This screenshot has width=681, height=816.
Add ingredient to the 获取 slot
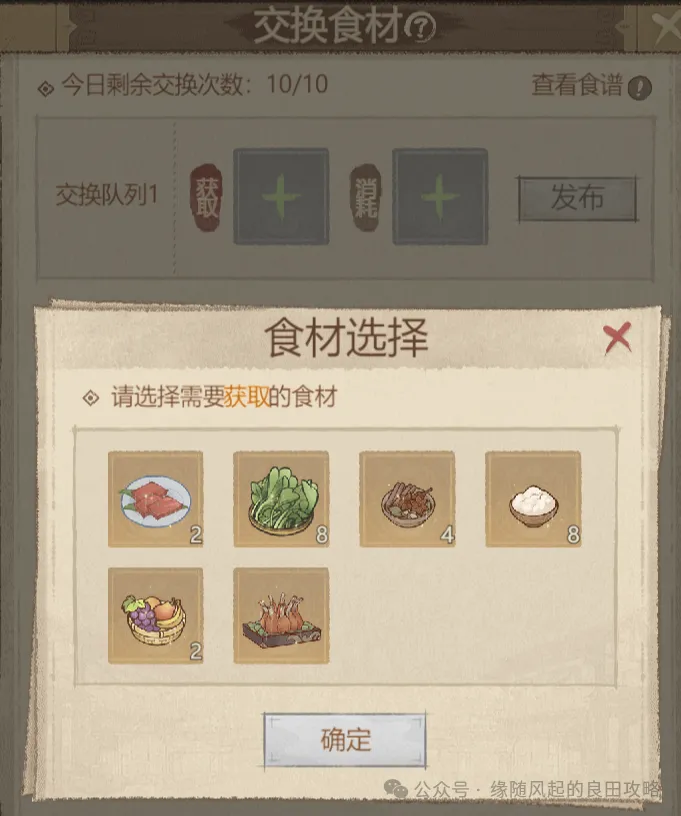[x=281, y=196]
